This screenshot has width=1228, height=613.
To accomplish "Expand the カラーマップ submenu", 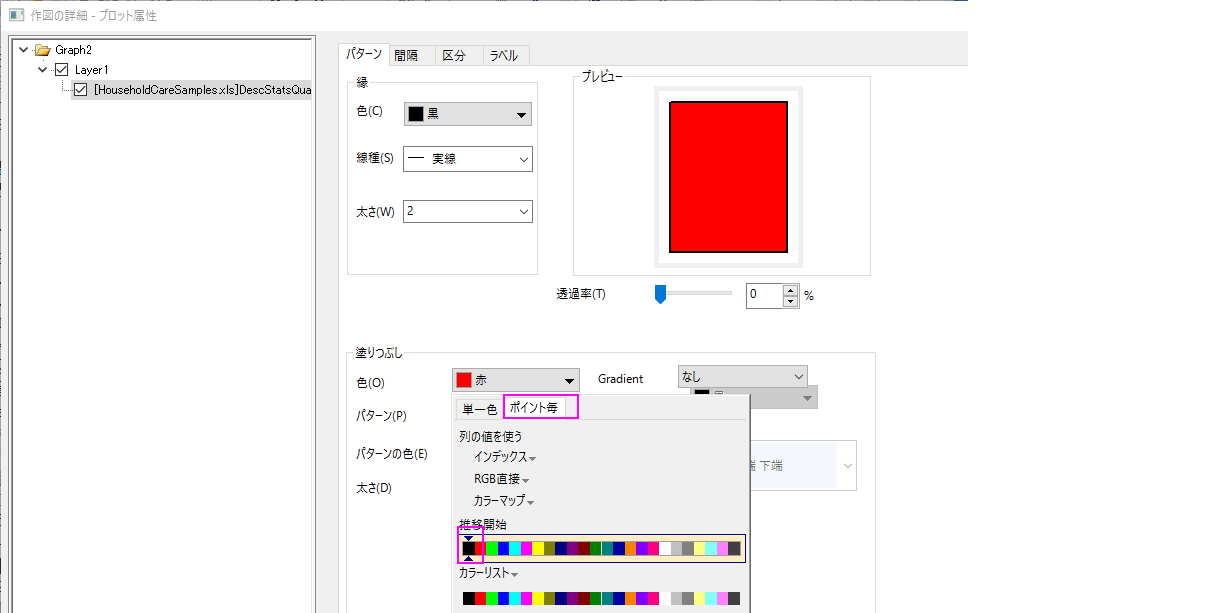I will tap(504, 501).
